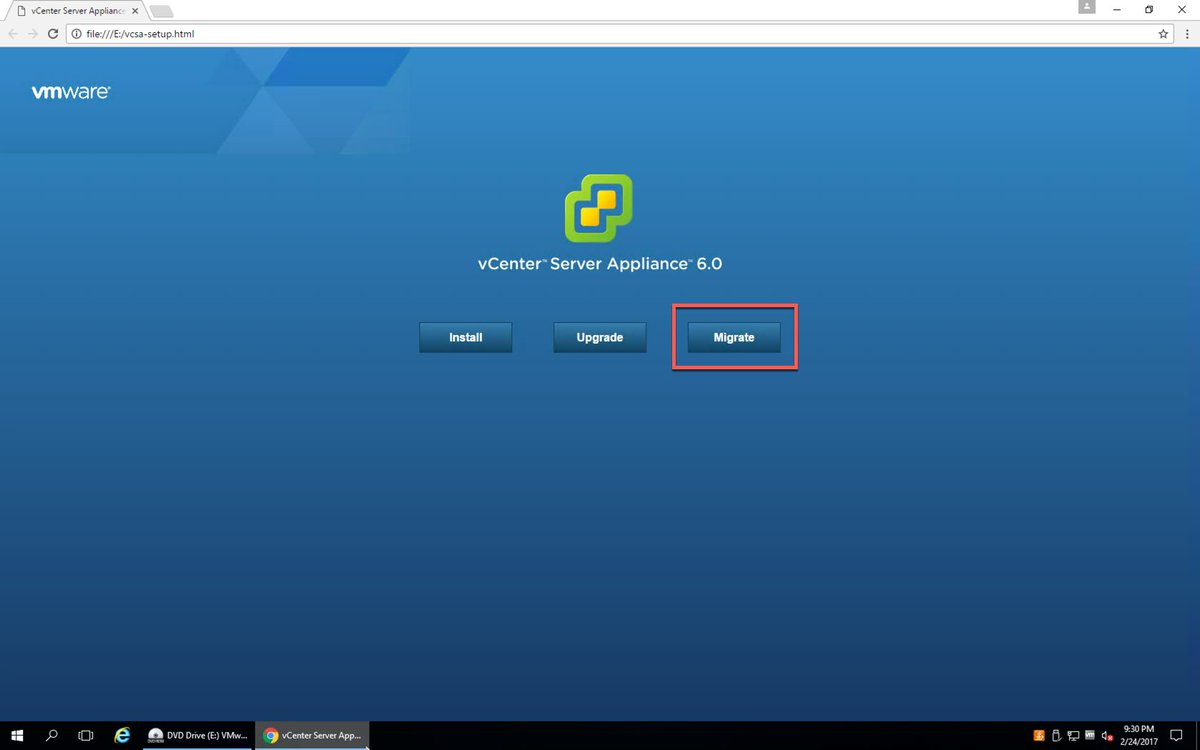This screenshot has height=750, width=1200.
Task: Open the Windows Start menu
Action: 17,735
